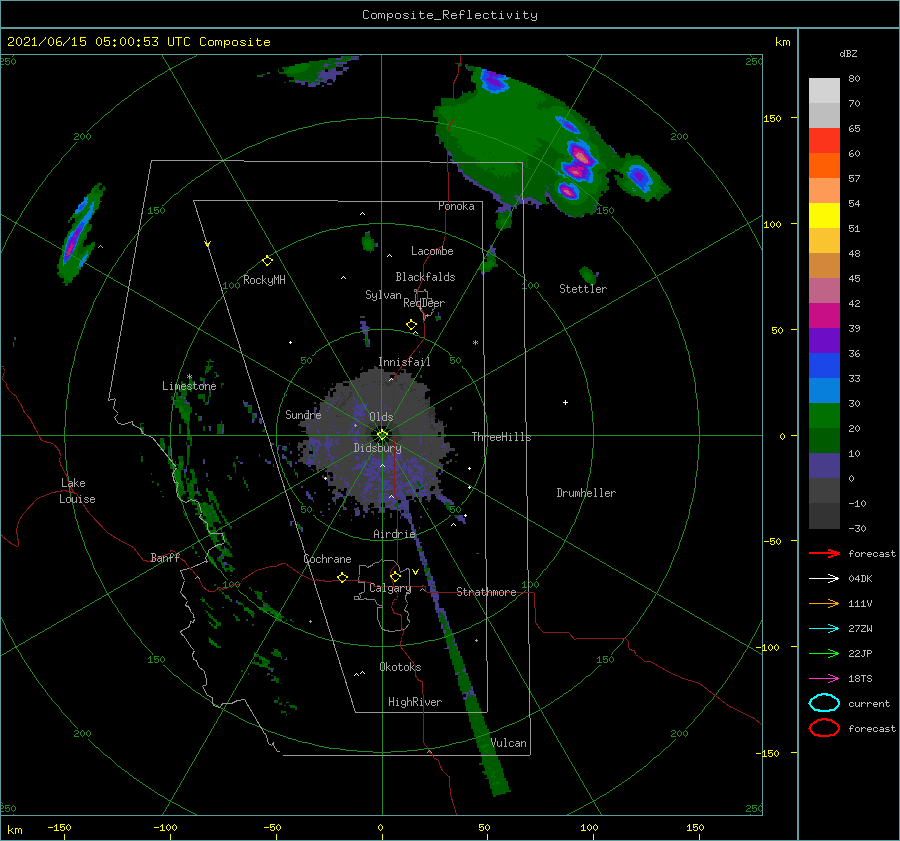Select the 20 dBZ green color swatch
The height and width of the screenshot is (841, 900).
tap(824, 416)
